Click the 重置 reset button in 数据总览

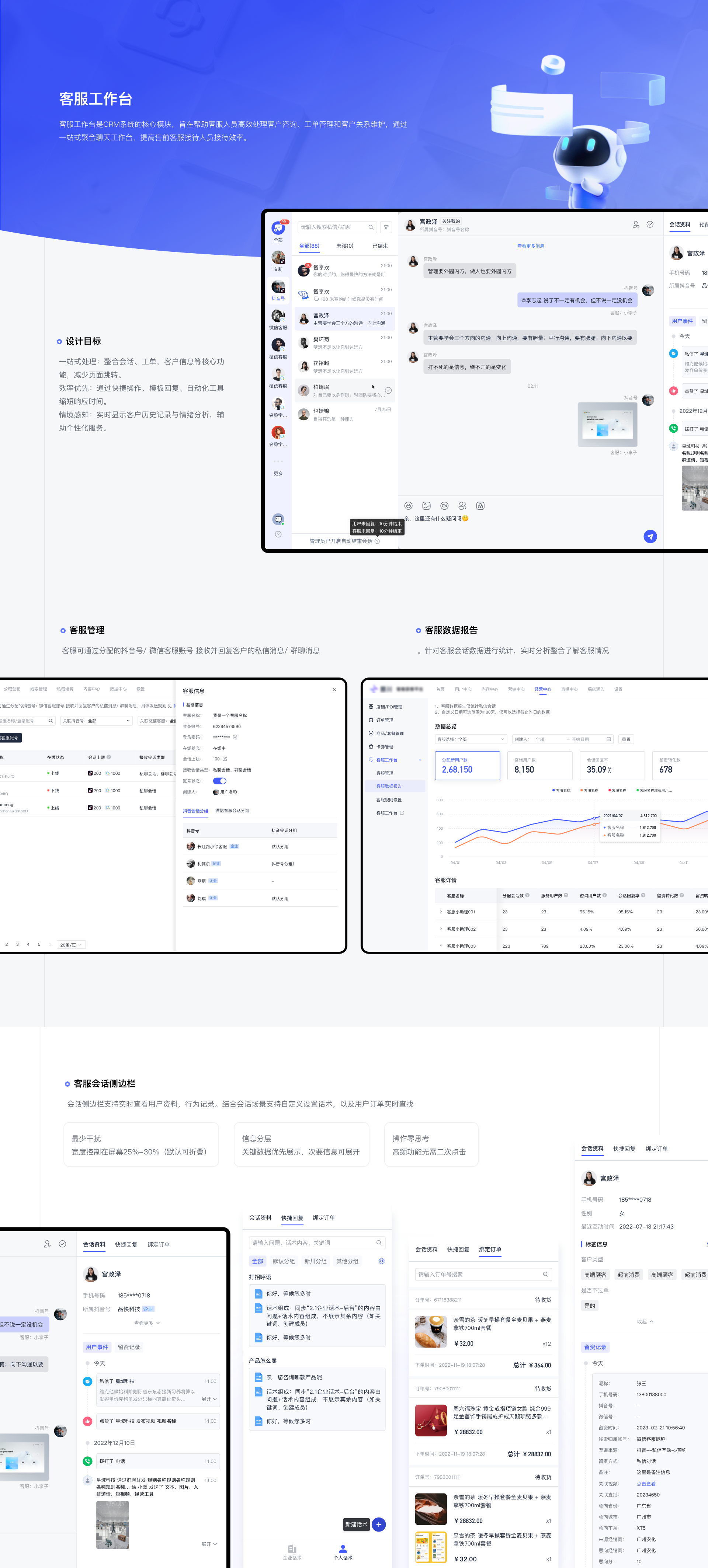tap(626, 739)
